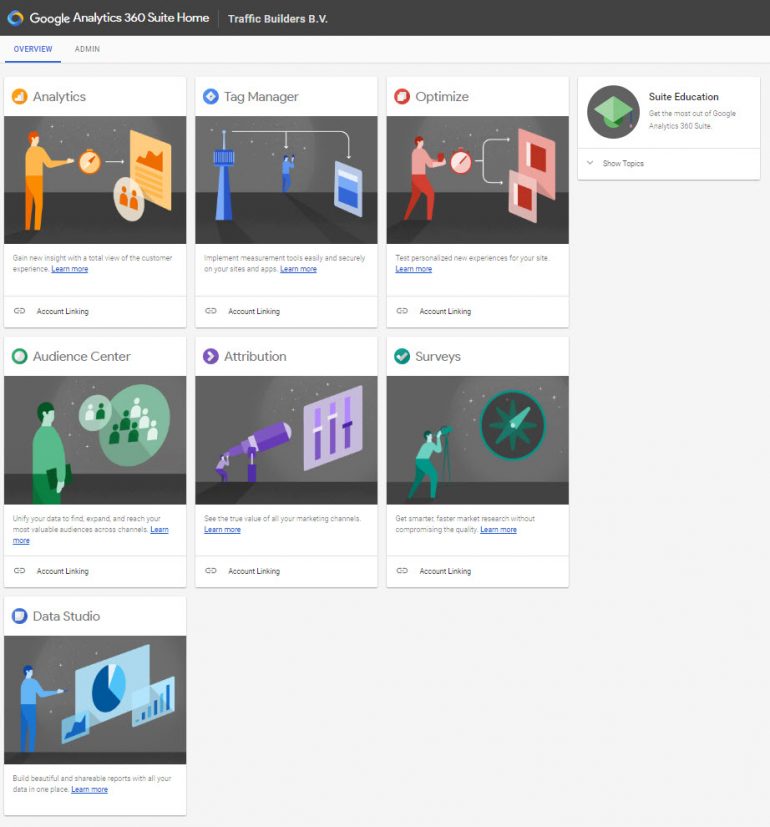Click the Attribution card title
Screen dimensions: 770x827
point(255,357)
